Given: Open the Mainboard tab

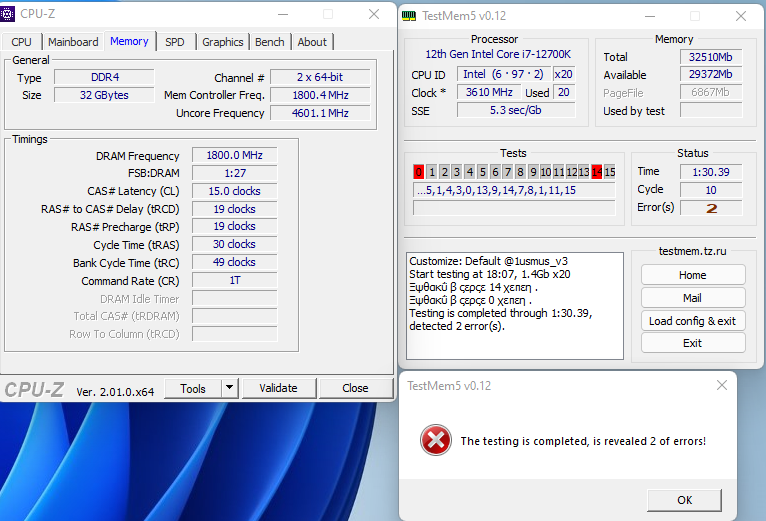Looking at the screenshot, I should (x=73, y=42).
